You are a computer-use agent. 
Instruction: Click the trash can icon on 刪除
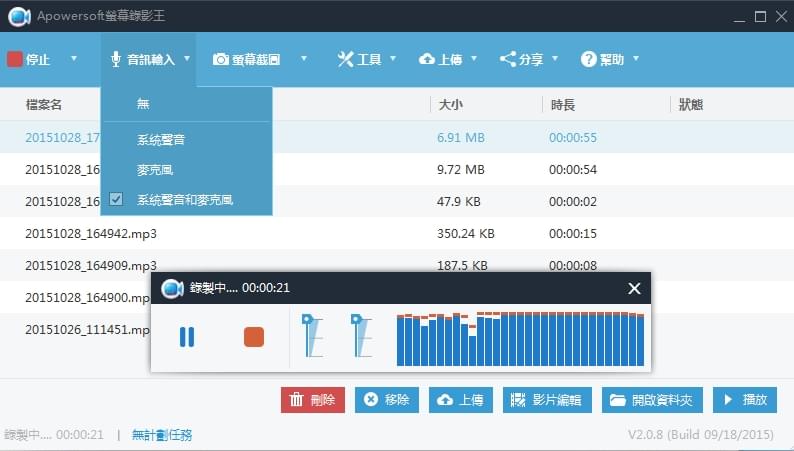pos(296,399)
